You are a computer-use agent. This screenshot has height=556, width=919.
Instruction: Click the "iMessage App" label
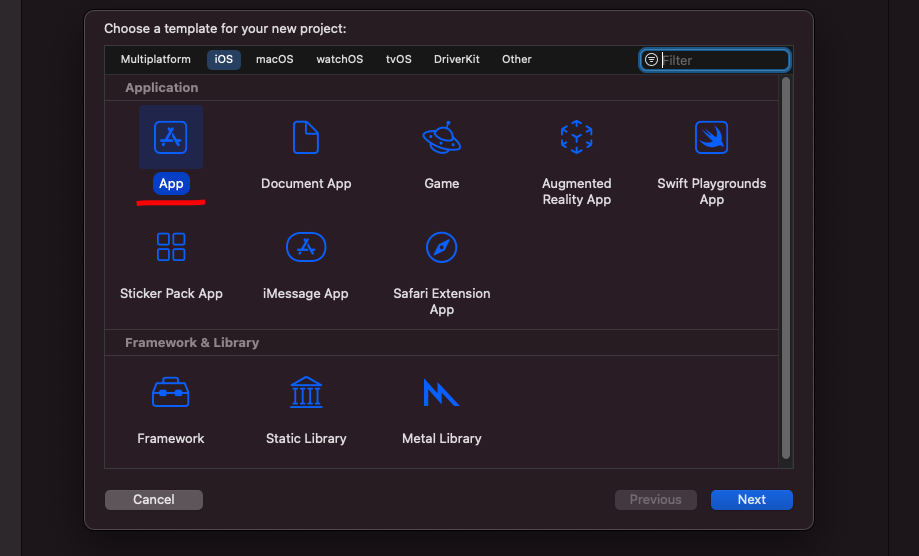click(x=305, y=294)
